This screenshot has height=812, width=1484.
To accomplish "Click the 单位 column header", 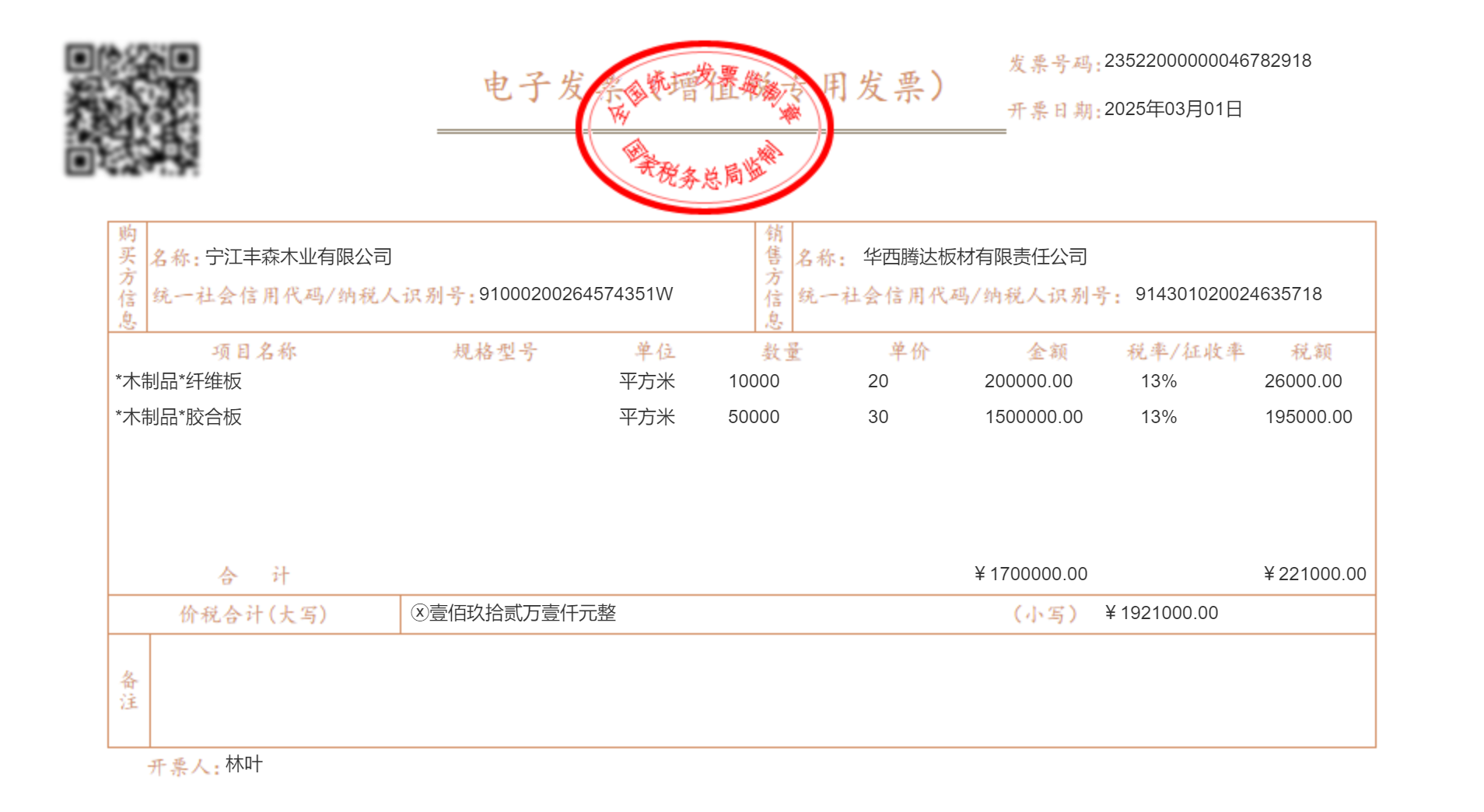I will point(655,352).
